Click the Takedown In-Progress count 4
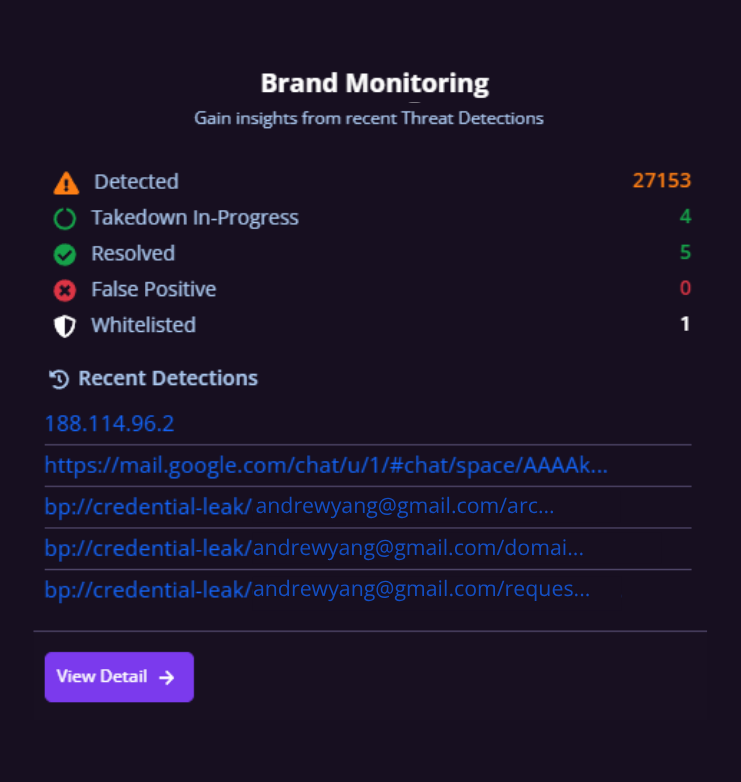This screenshot has height=782, width=741. click(x=685, y=217)
